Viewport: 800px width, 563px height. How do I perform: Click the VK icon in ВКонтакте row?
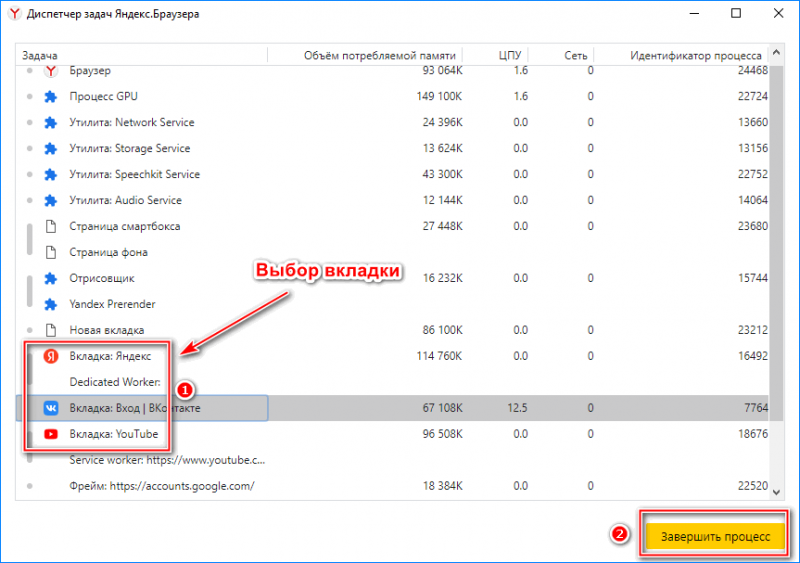(51, 408)
